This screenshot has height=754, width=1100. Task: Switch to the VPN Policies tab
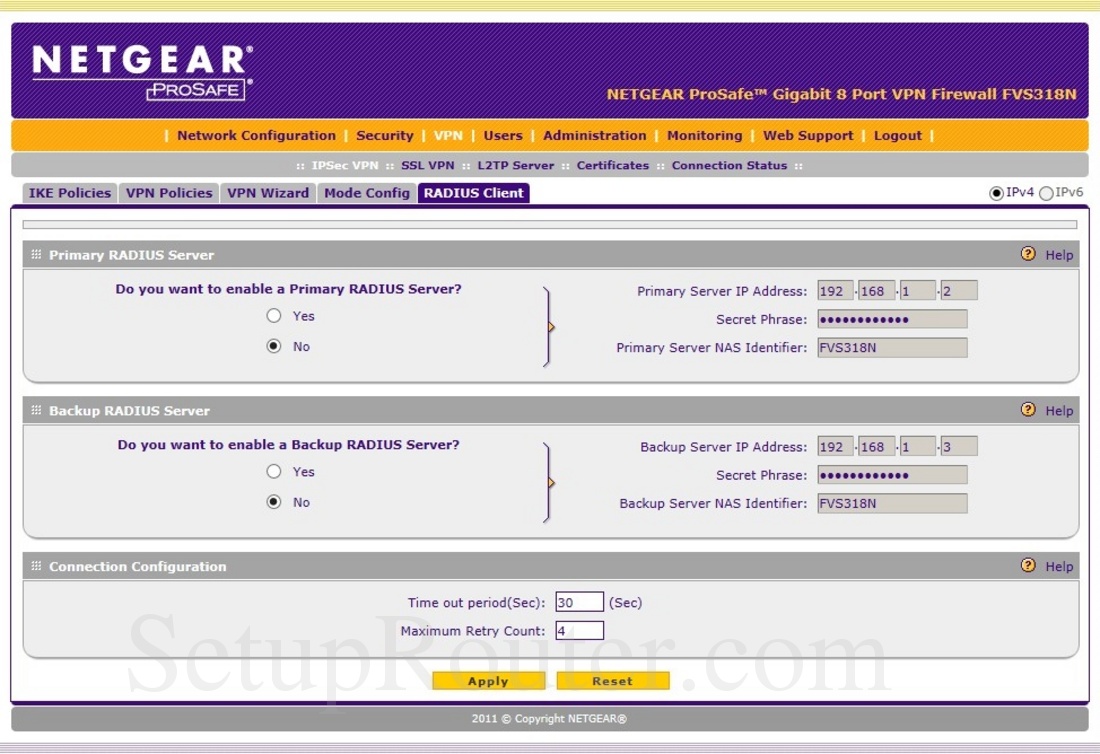coord(169,193)
